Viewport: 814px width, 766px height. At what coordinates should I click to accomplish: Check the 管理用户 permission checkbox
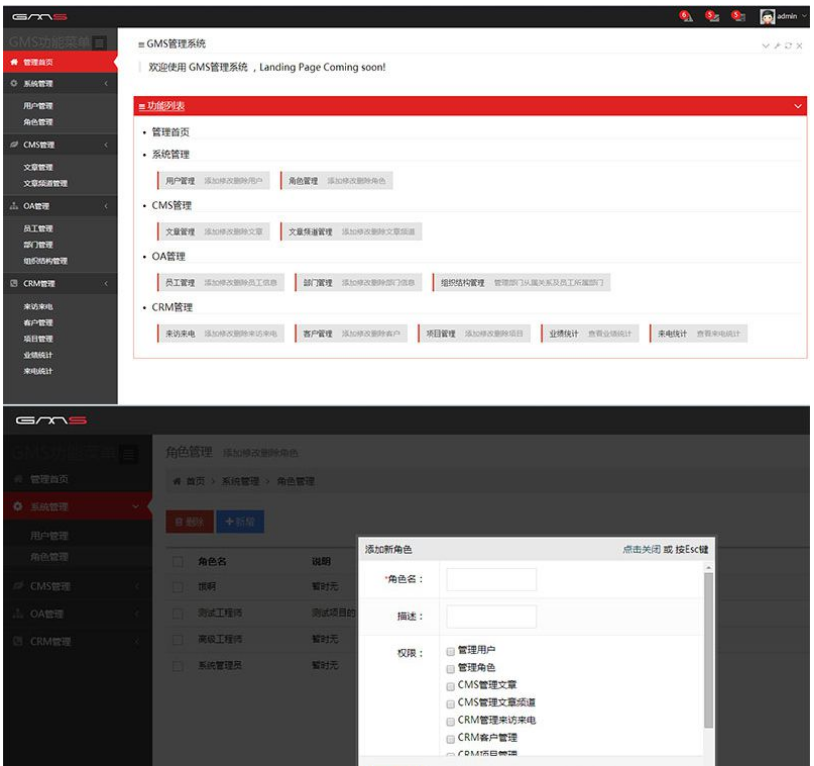pos(450,651)
